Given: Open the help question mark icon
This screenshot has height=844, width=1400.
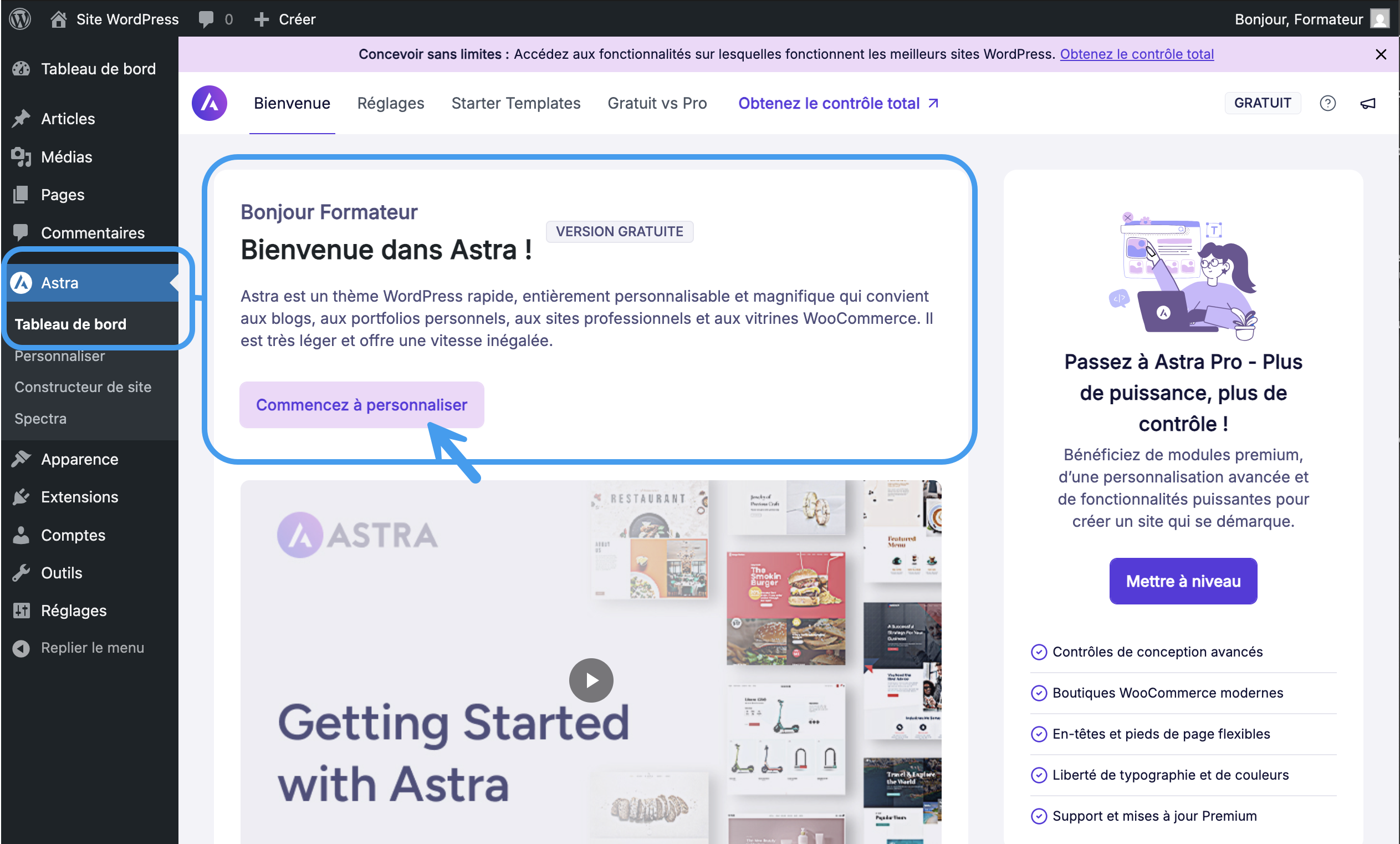Looking at the screenshot, I should click(1327, 104).
